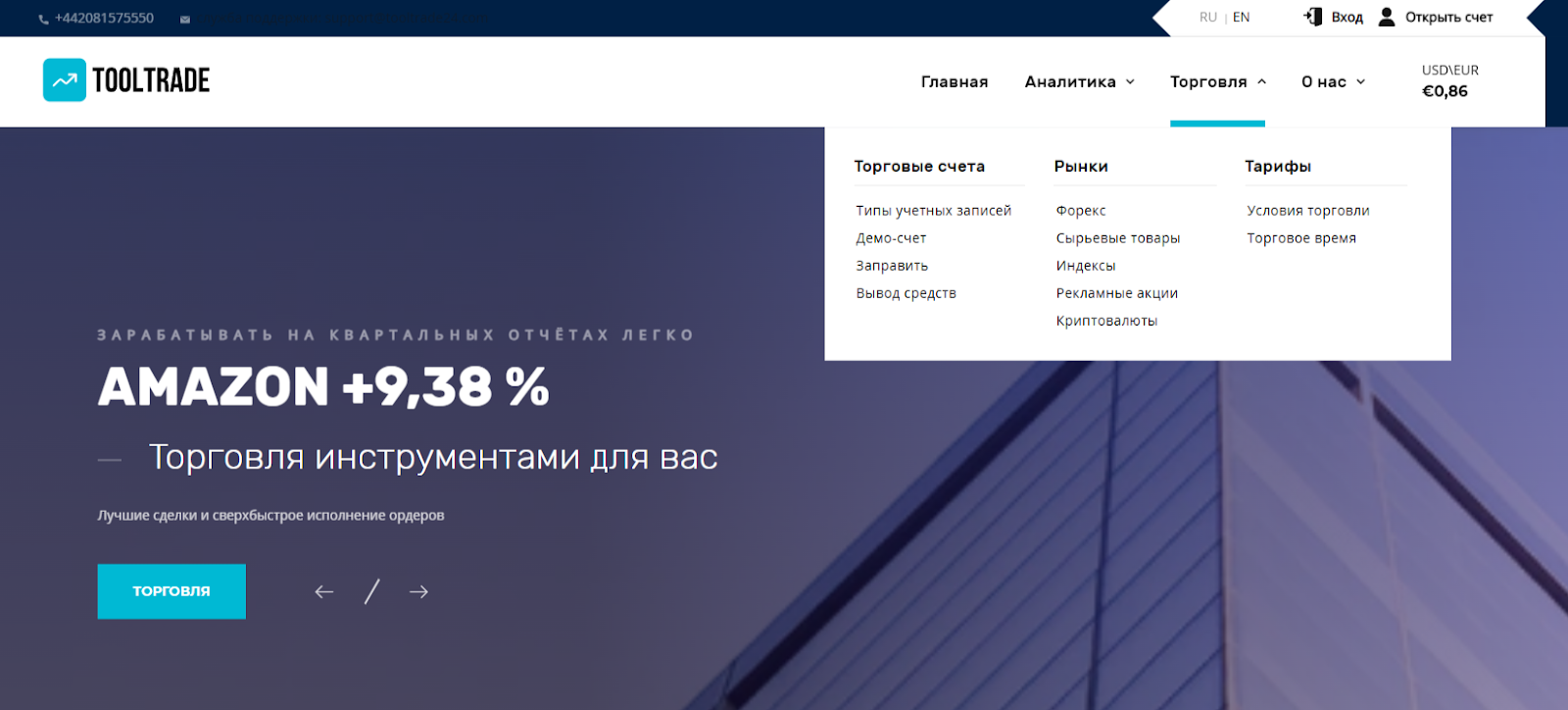Screen dimensions: 1568x710
Task: Choose Торговое время under Тарифы
Action: click(1301, 238)
